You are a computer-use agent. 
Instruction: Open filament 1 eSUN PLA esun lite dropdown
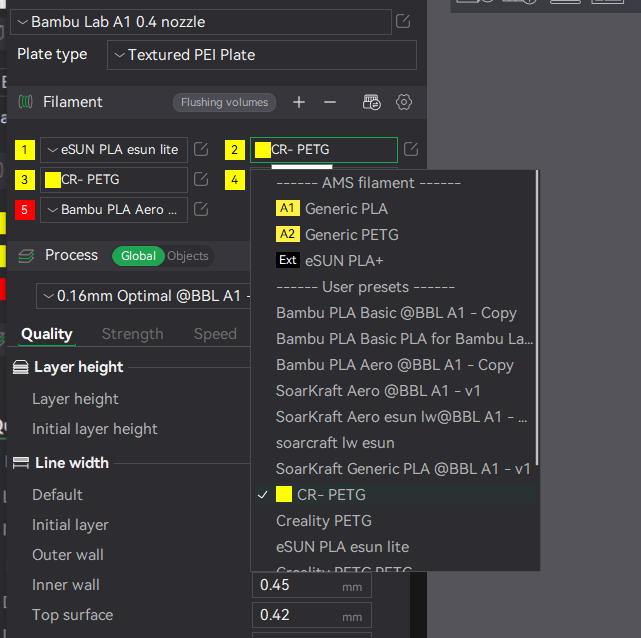click(114, 150)
